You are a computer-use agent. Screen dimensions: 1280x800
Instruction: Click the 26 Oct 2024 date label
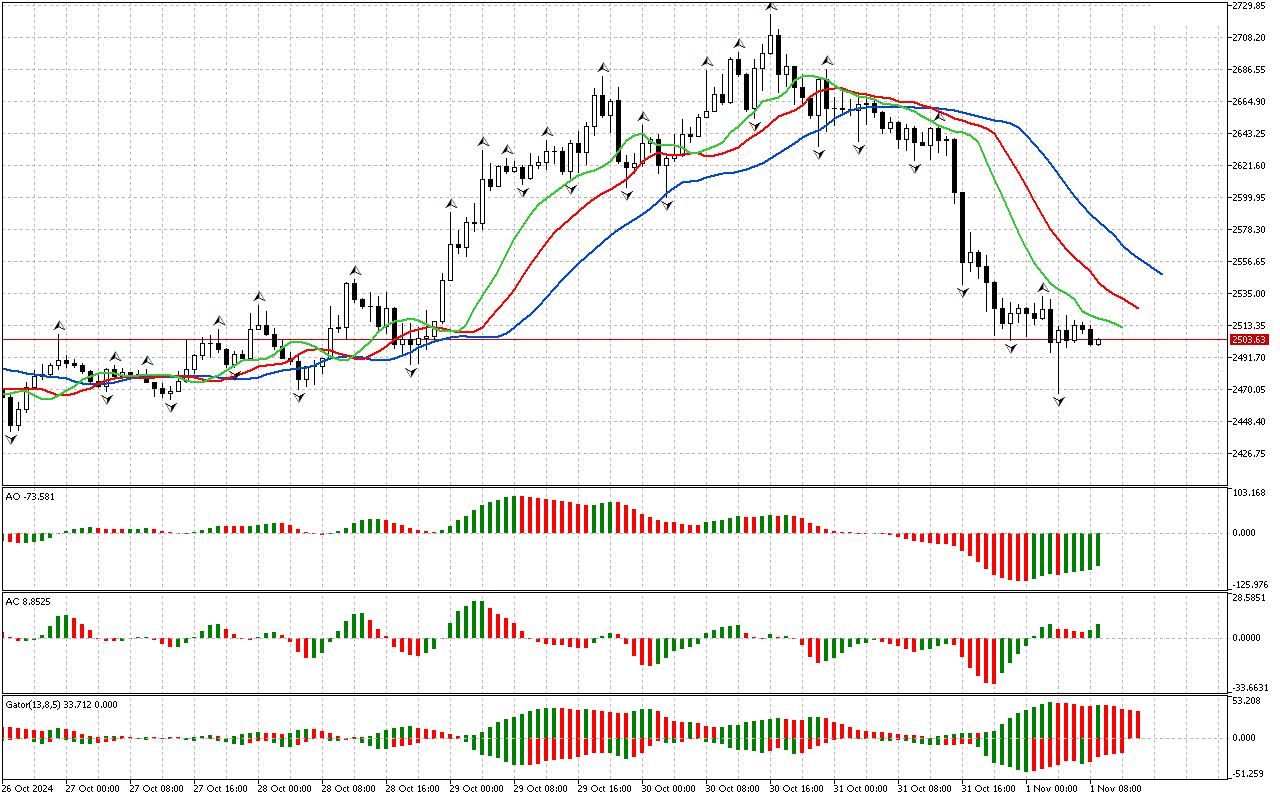coord(29,789)
